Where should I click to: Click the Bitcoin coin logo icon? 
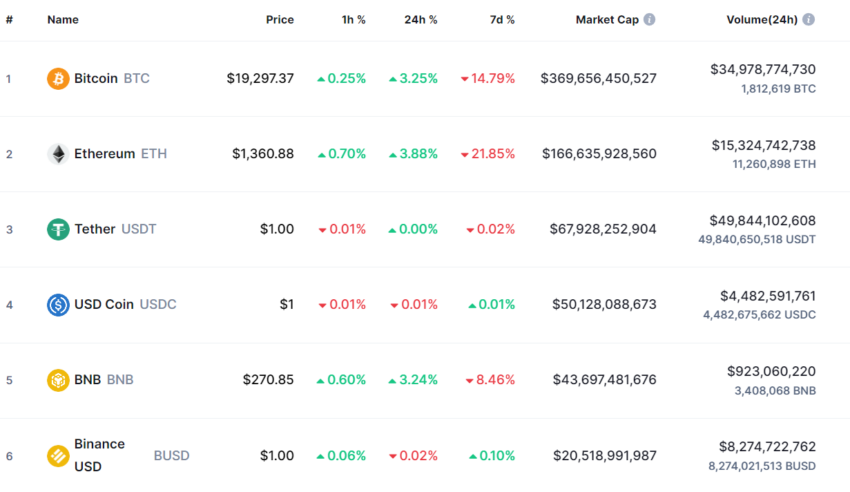click(58, 78)
